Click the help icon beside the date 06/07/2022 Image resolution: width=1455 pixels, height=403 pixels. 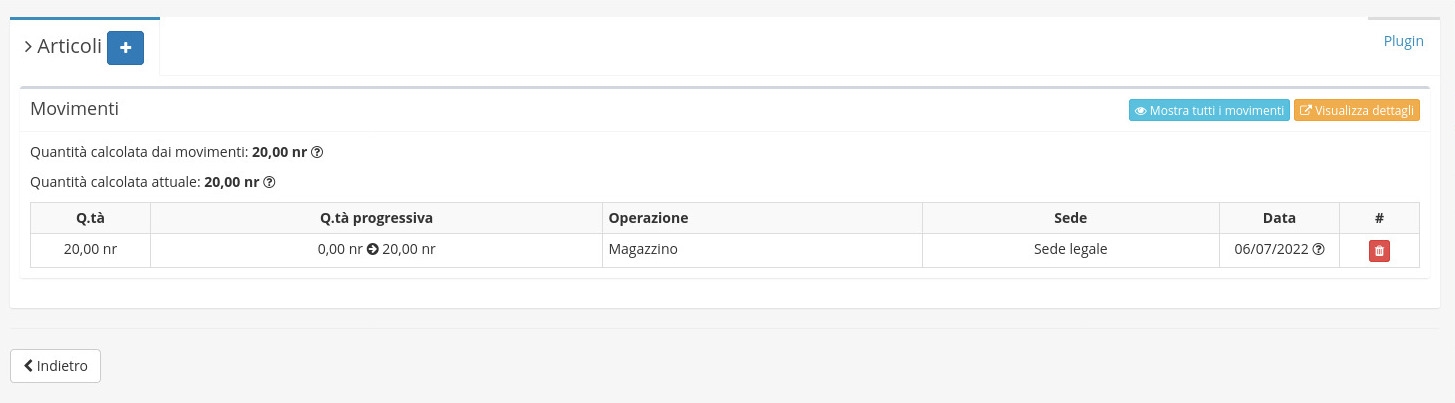pyautogui.click(x=1318, y=250)
